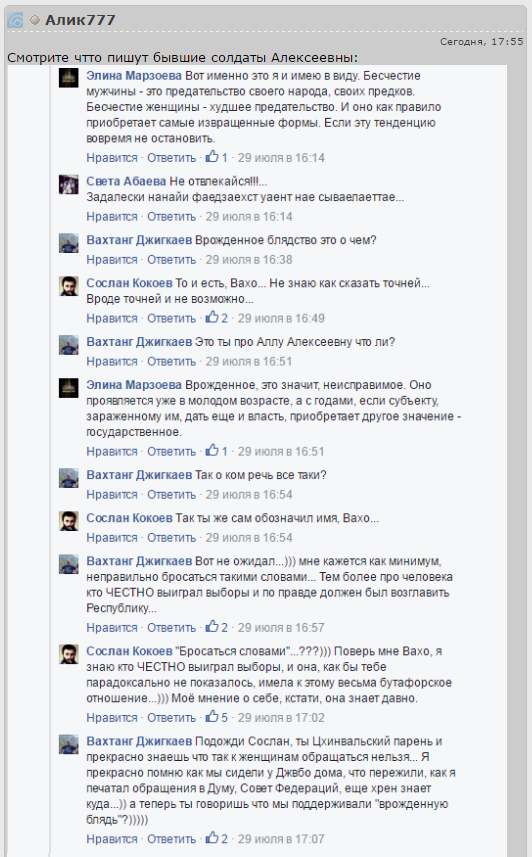The height and width of the screenshot is (857, 532).
Task: Click thumbs-up icon on the 17:07 comment
Action: pyautogui.click(x=212, y=838)
